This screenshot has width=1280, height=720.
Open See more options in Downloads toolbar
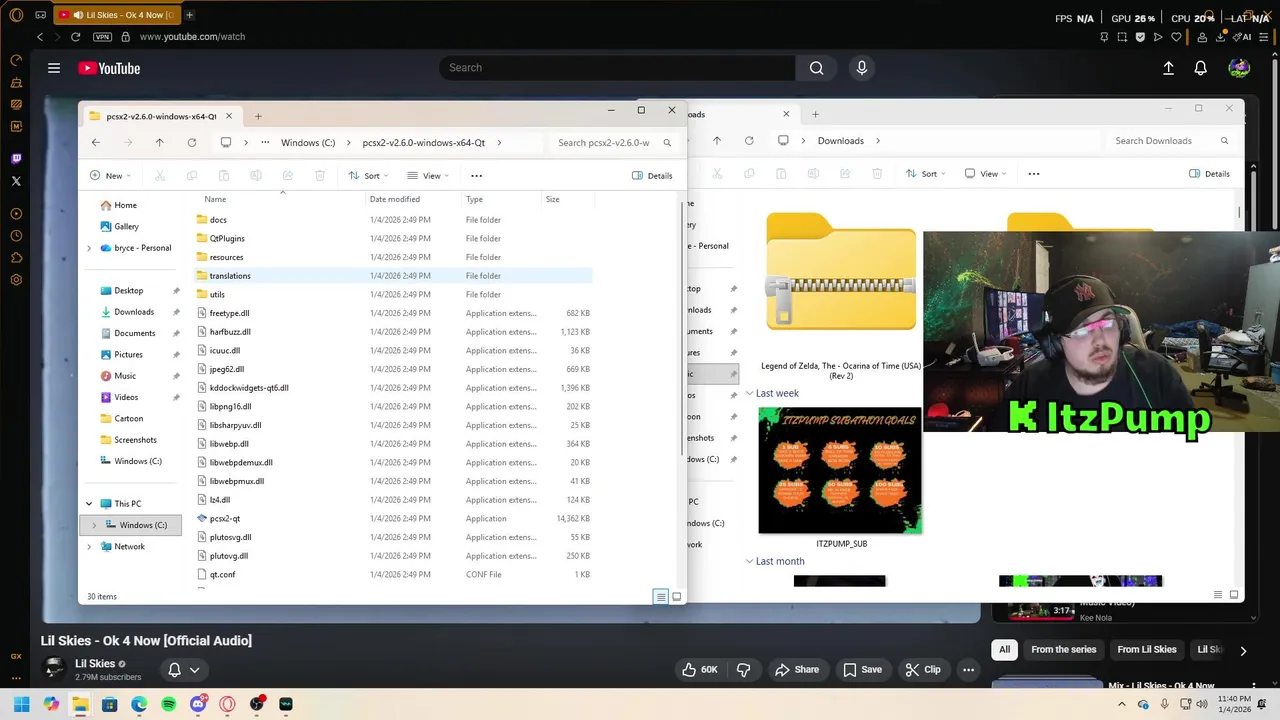[1033, 174]
